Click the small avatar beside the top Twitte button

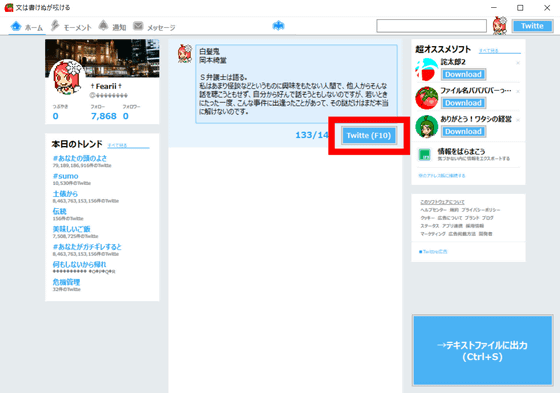pyautogui.click(x=500, y=26)
